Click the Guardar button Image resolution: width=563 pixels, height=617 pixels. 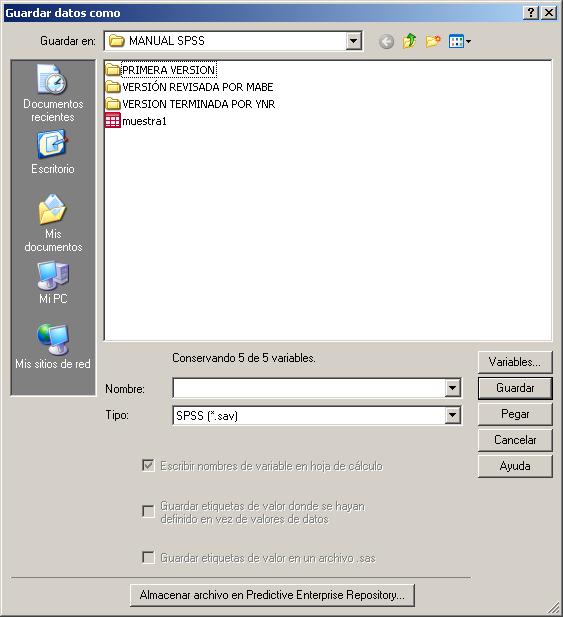pos(515,388)
